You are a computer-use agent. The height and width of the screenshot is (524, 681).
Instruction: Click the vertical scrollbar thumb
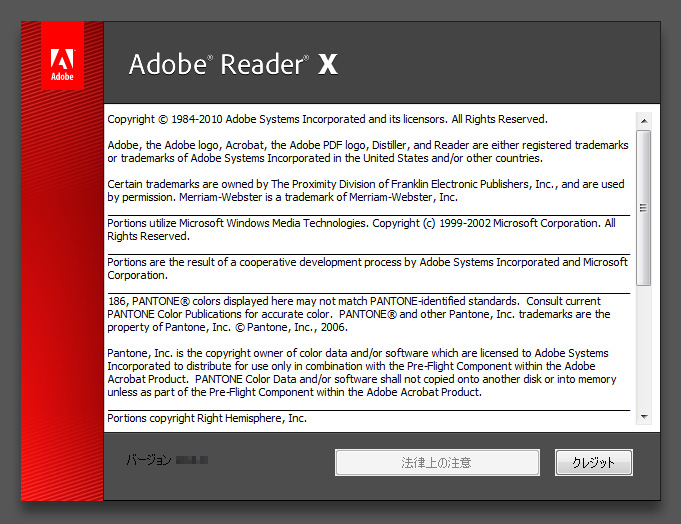(644, 205)
